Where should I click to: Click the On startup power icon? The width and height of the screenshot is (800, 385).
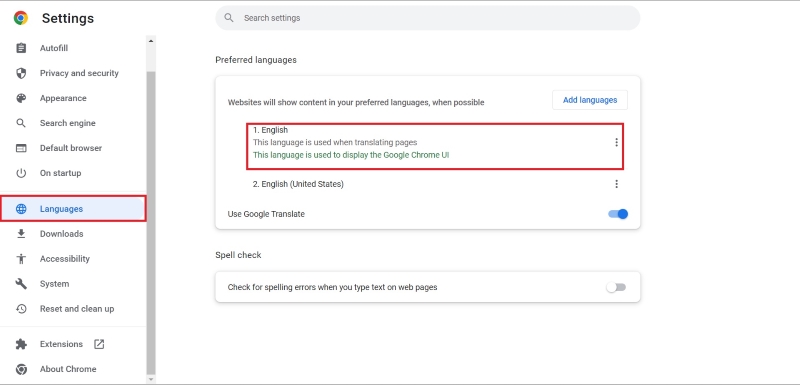21,173
